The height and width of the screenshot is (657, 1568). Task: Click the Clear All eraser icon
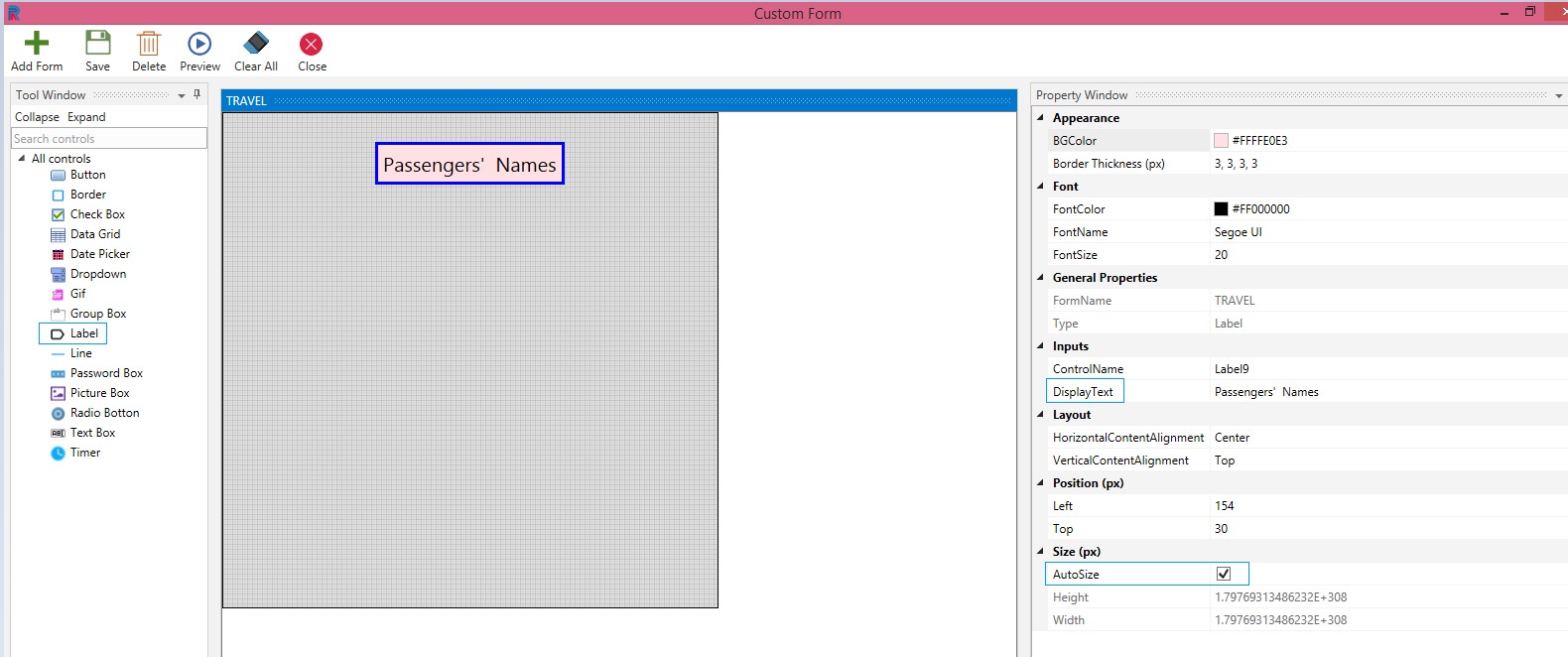tap(256, 44)
